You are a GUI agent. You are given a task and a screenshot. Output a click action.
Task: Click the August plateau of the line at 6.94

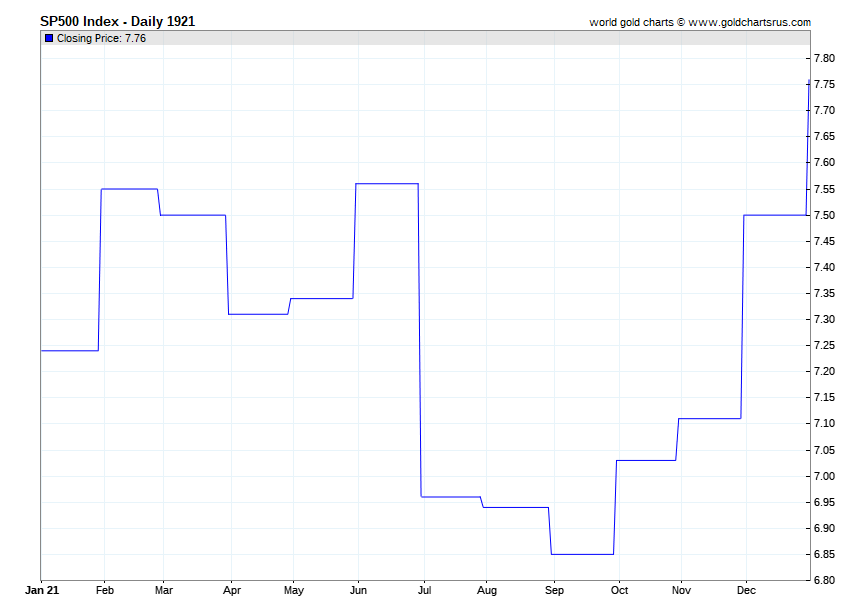tap(516, 508)
